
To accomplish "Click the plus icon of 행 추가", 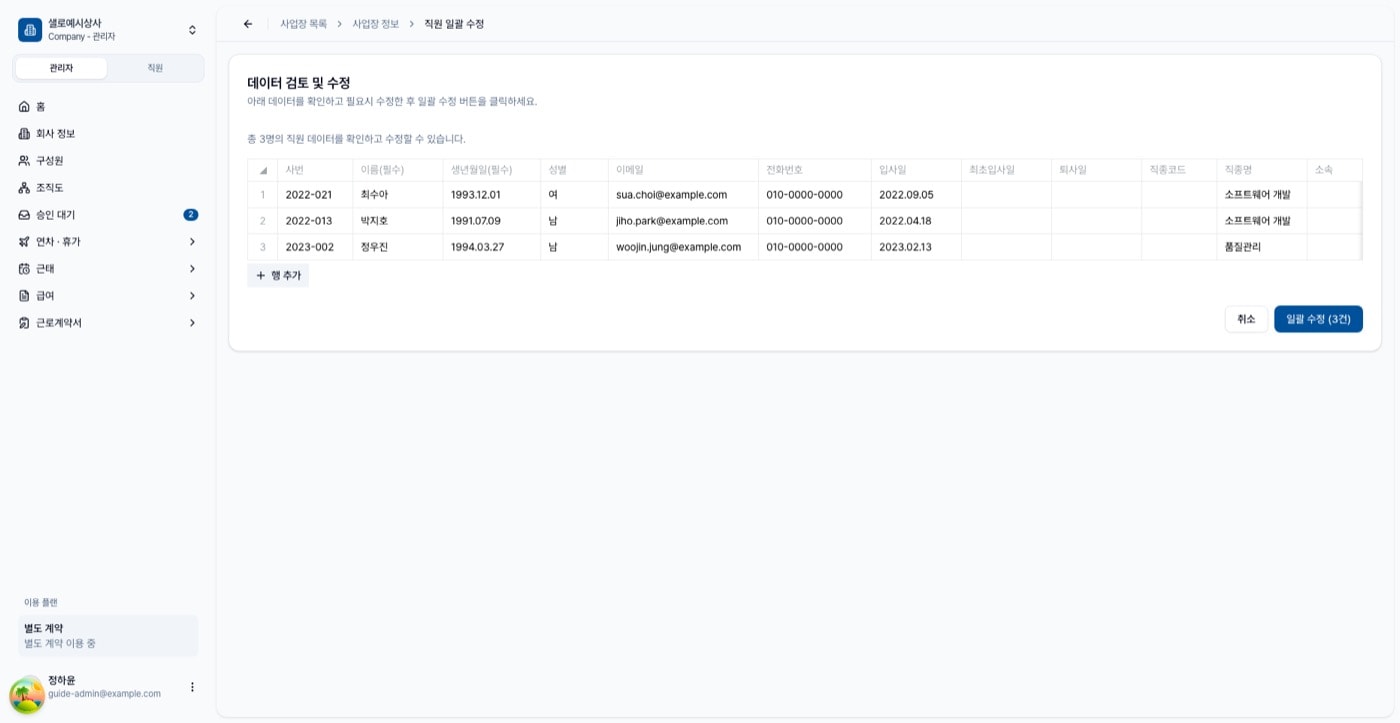I will (x=261, y=275).
